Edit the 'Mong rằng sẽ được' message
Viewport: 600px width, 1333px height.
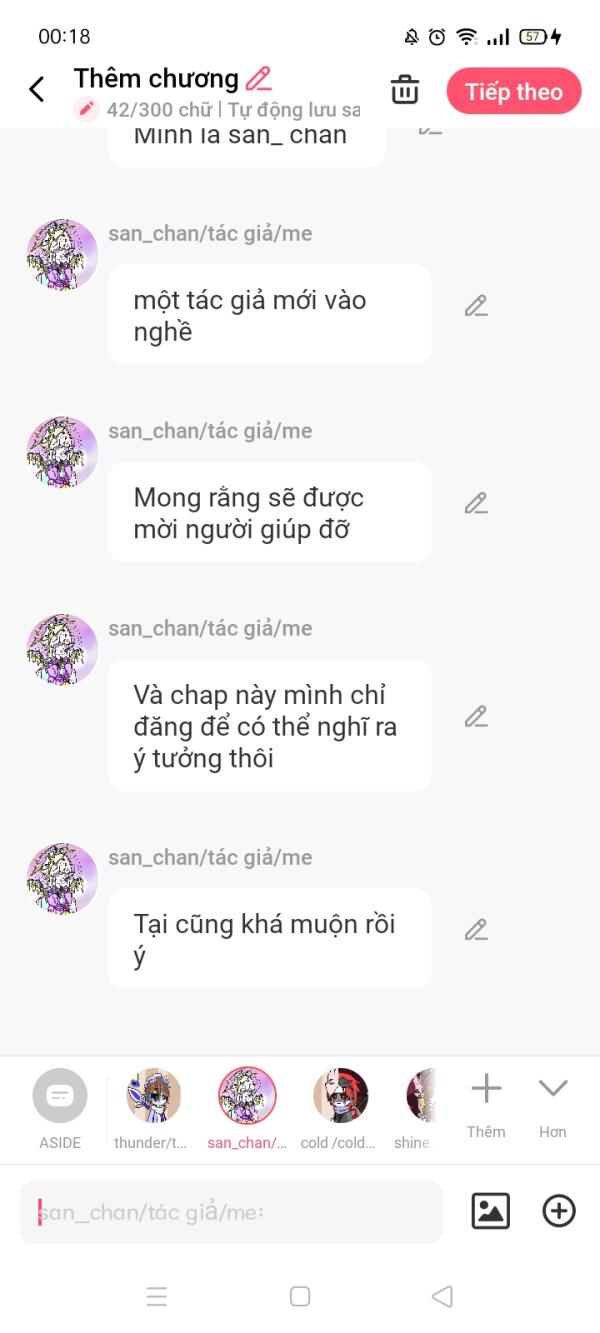476,503
